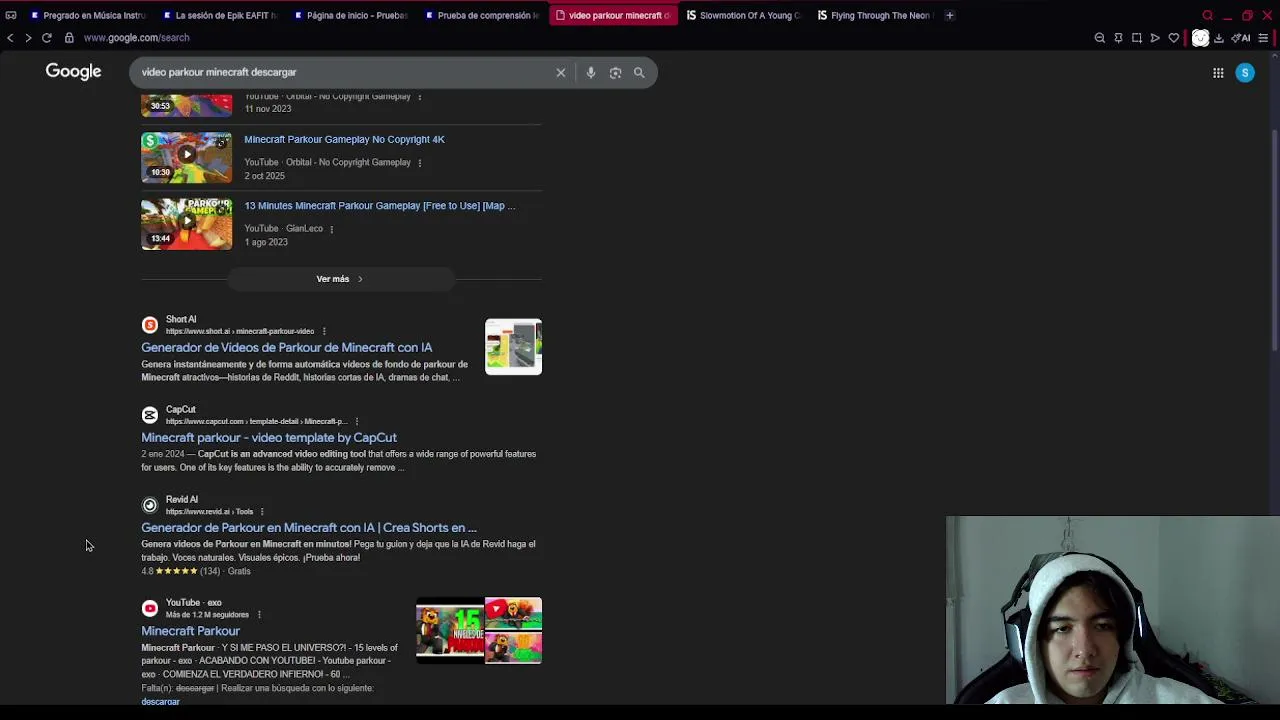Switch to the Página de inicio - Pruebas tab
This screenshot has width=1280, height=720.
tap(350, 15)
